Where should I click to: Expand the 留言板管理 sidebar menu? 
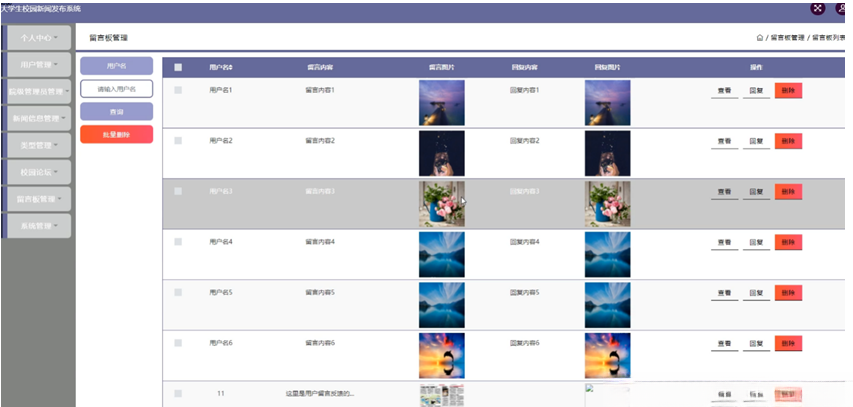(39, 199)
